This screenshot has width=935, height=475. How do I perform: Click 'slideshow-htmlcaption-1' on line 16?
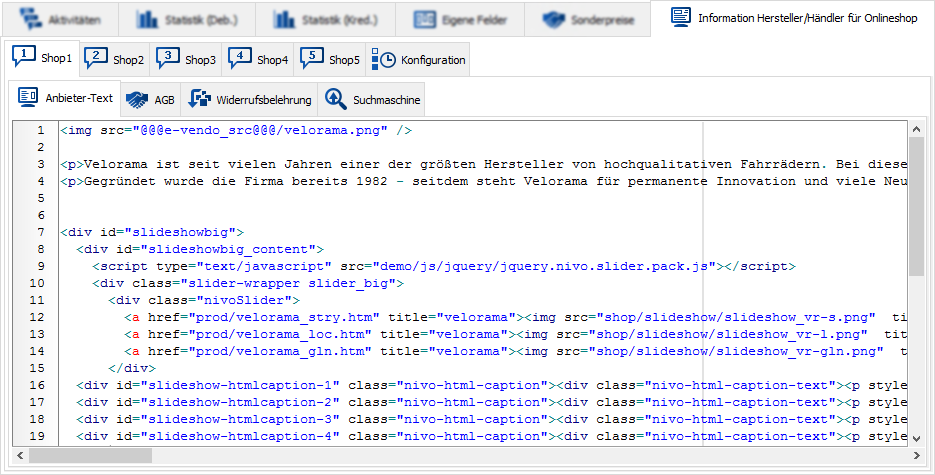coord(240,385)
